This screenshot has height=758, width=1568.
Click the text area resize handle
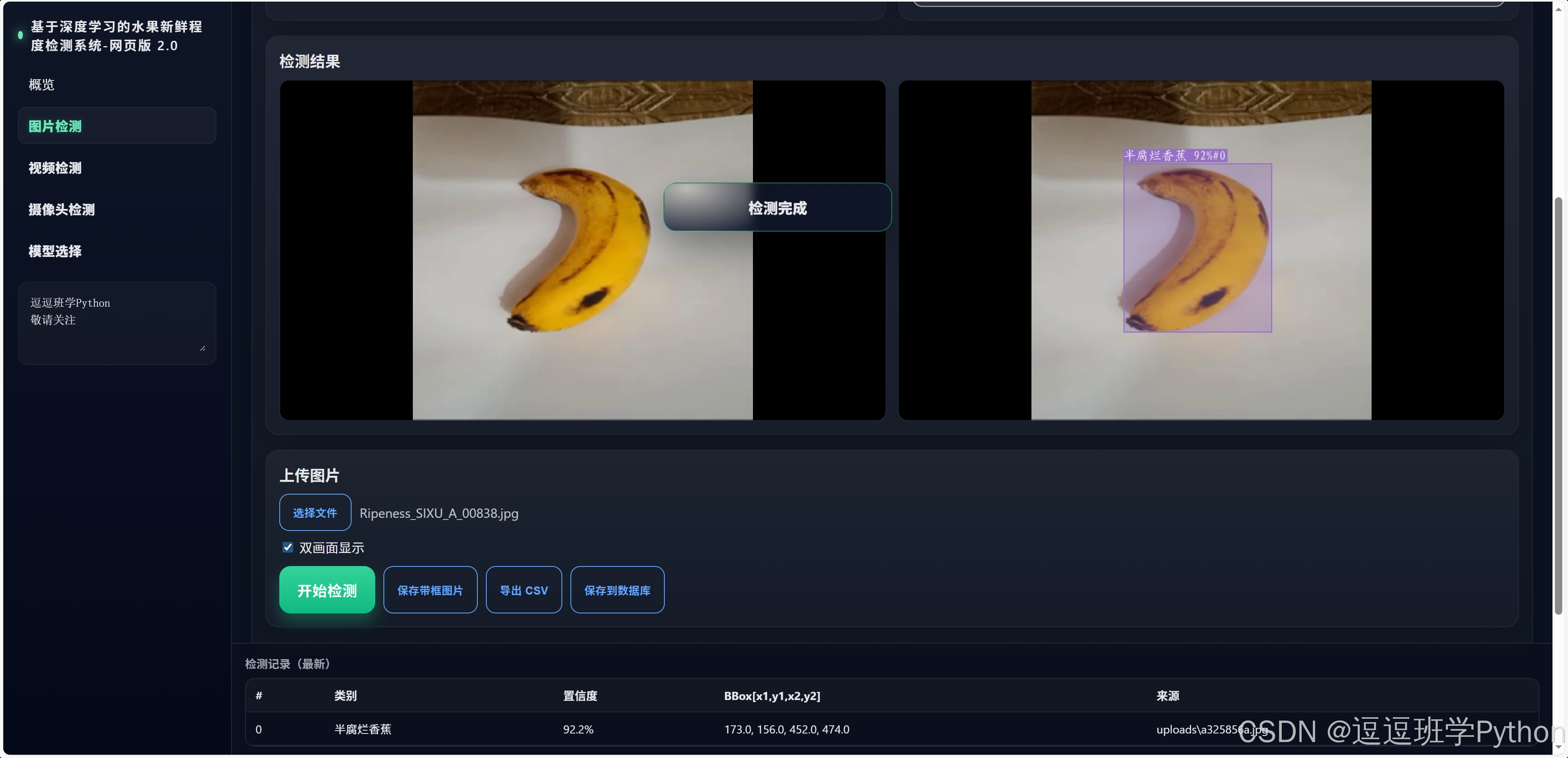point(203,348)
